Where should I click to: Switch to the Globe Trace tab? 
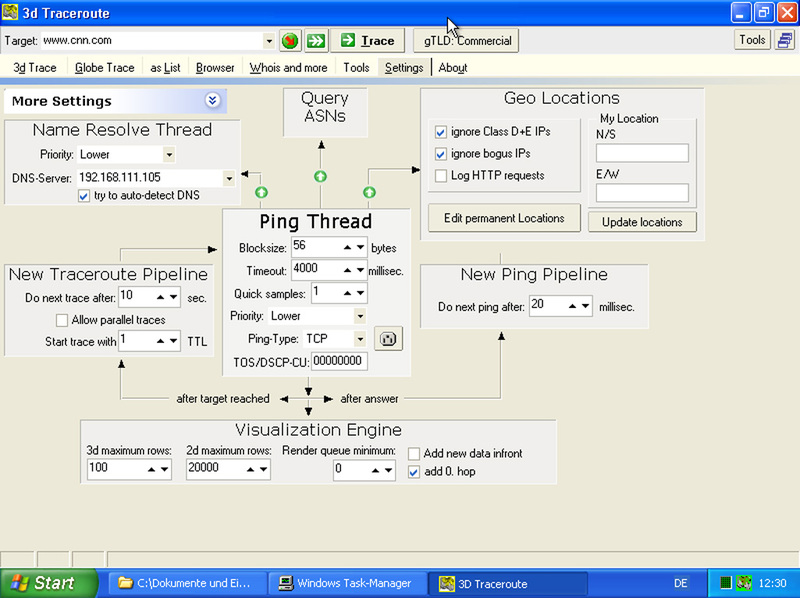pos(105,68)
